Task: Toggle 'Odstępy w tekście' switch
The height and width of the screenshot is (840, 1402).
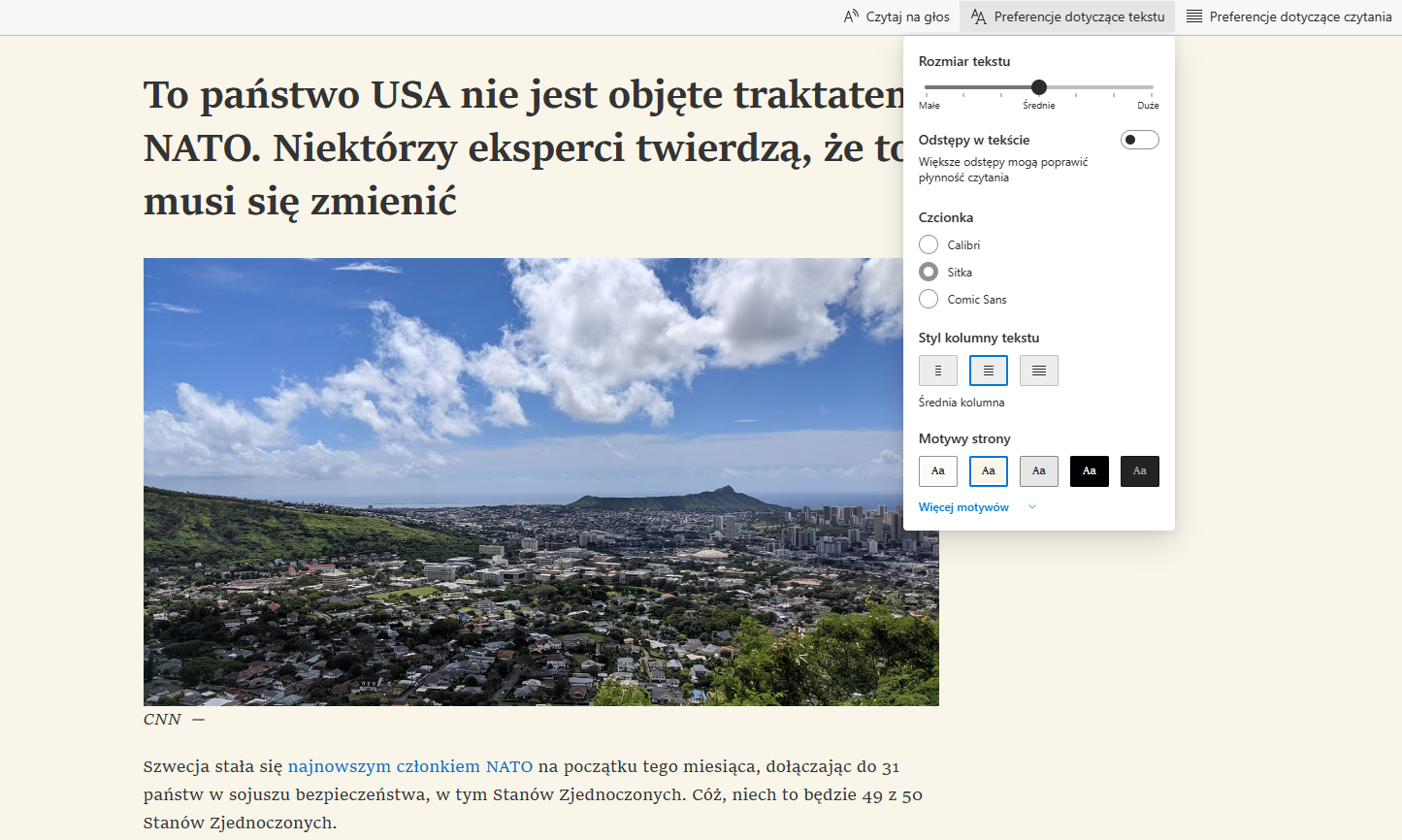Action: tap(1140, 140)
